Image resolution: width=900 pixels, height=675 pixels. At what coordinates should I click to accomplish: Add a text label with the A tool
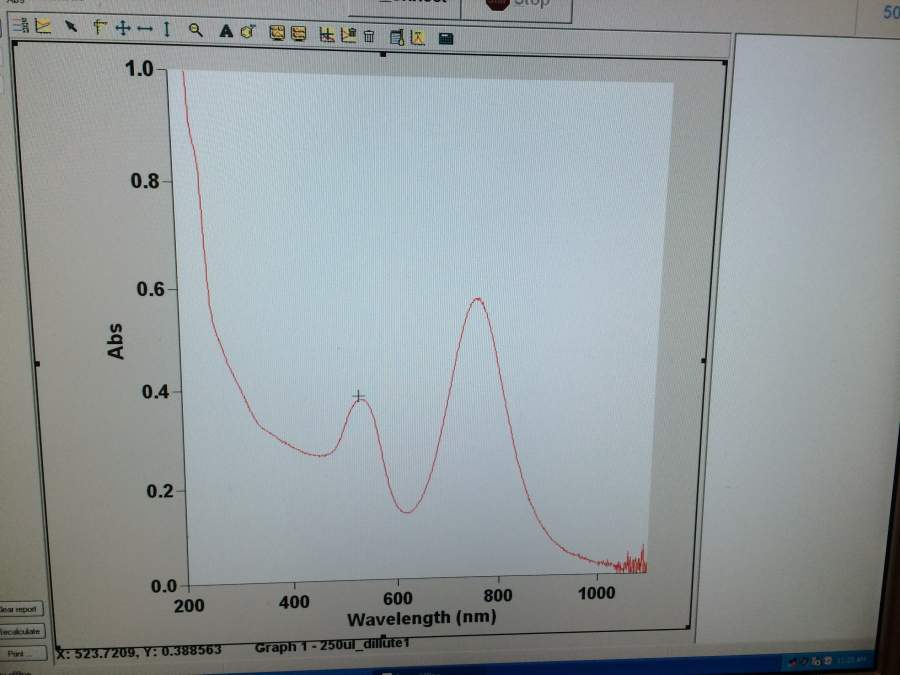226,32
